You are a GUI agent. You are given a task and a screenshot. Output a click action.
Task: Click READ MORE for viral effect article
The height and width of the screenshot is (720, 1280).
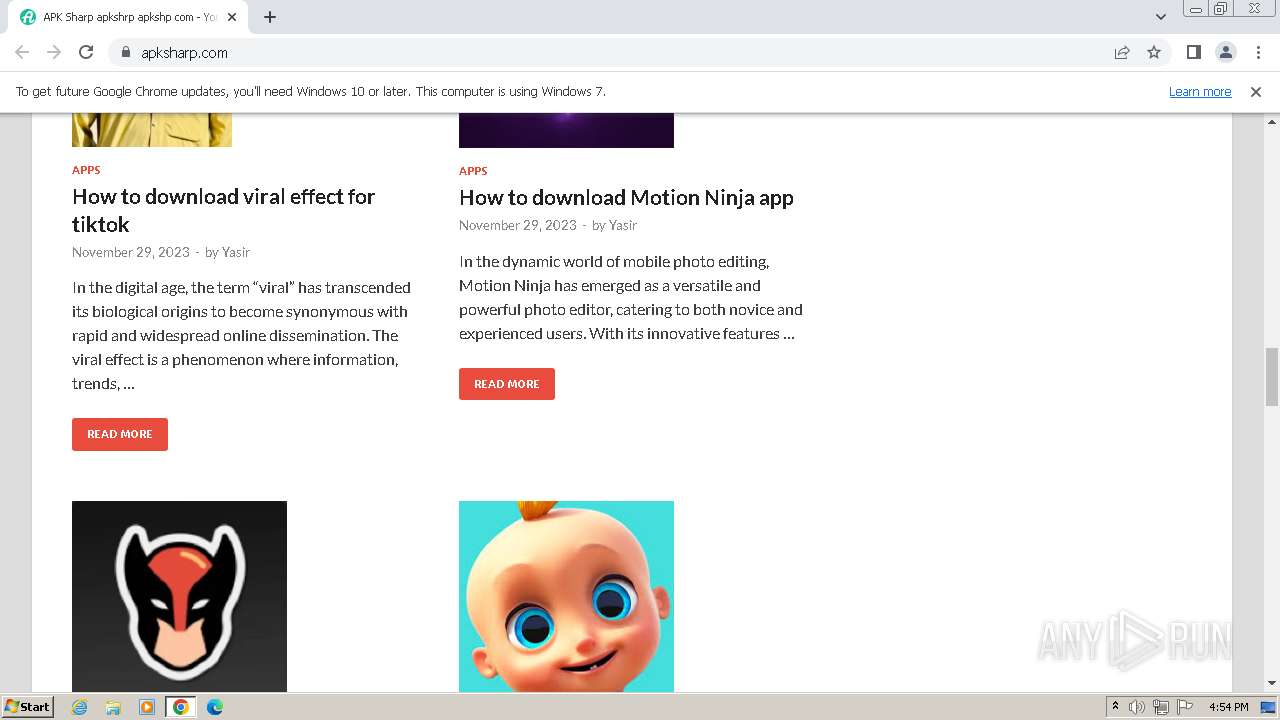click(120, 434)
